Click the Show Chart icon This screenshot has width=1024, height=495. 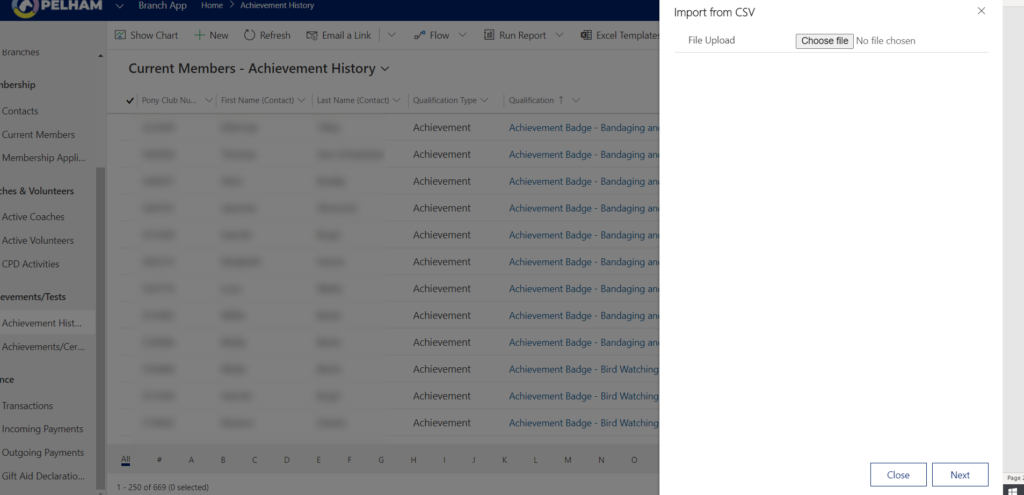pos(120,35)
